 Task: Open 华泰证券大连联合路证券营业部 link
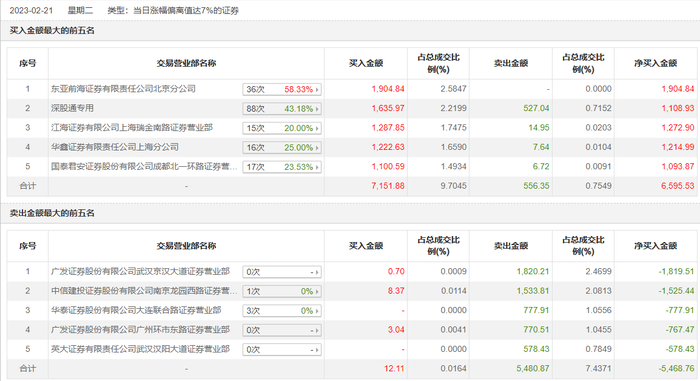tap(136, 310)
